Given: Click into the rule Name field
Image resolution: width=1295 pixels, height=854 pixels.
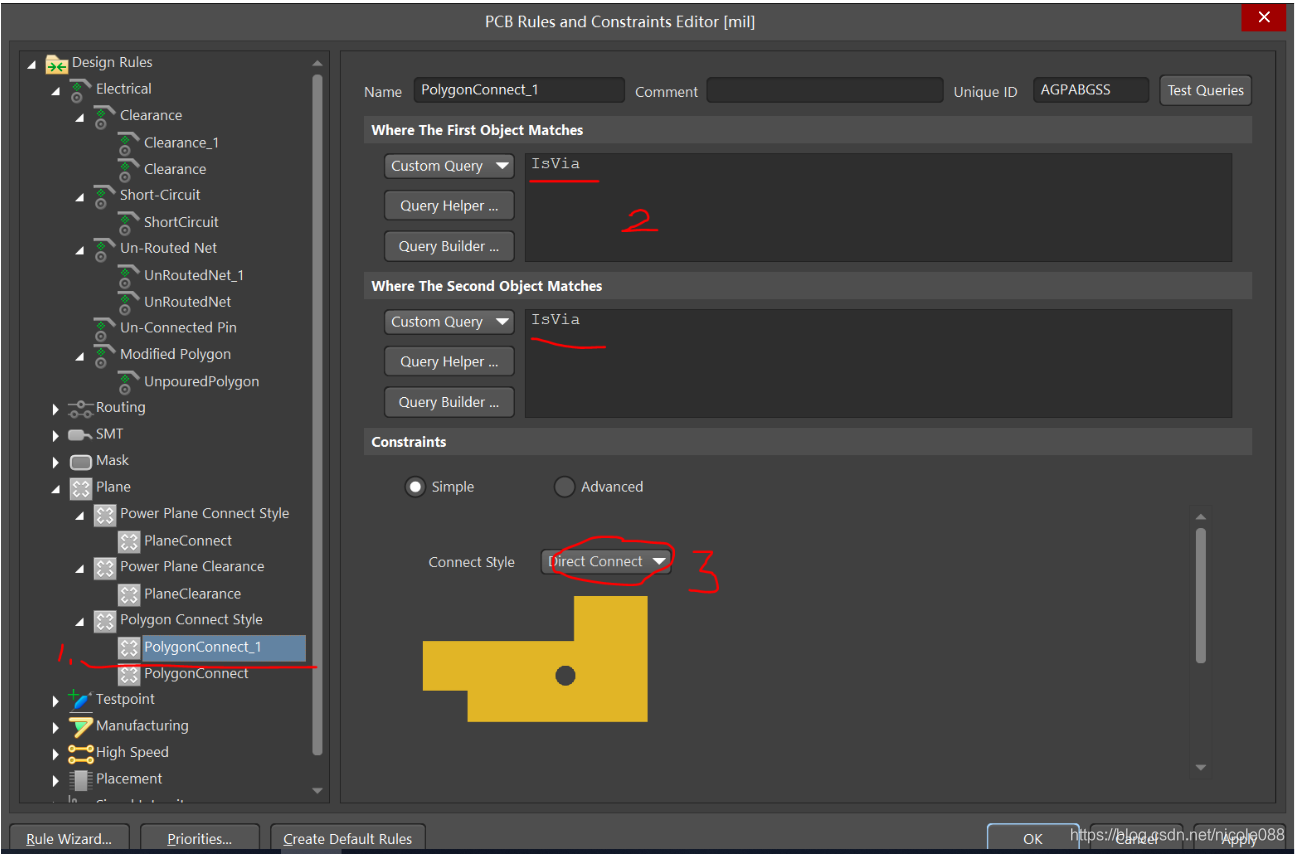Looking at the screenshot, I should (519, 91).
